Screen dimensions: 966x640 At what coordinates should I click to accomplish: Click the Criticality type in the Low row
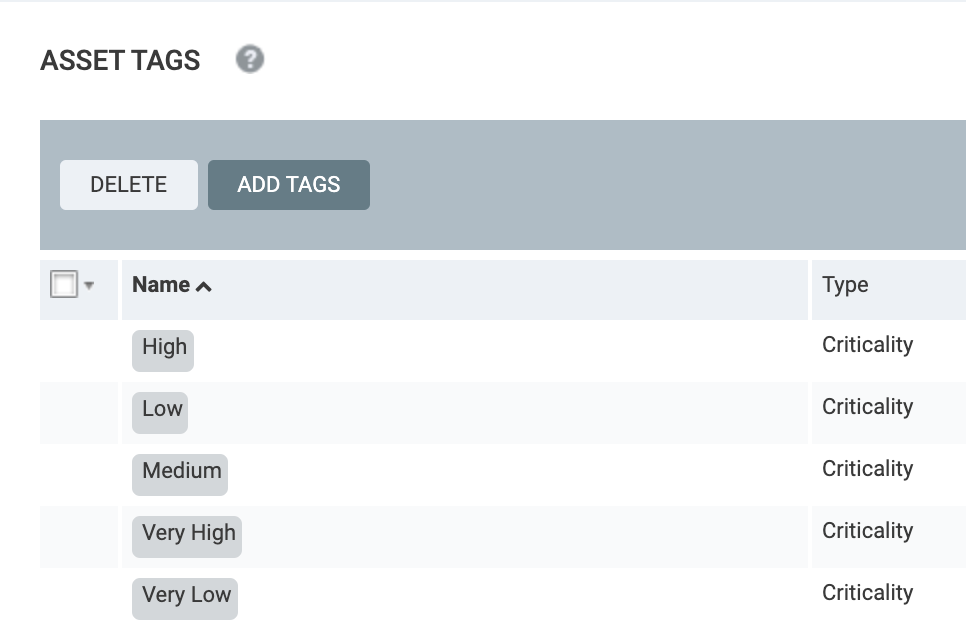(x=867, y=407)
